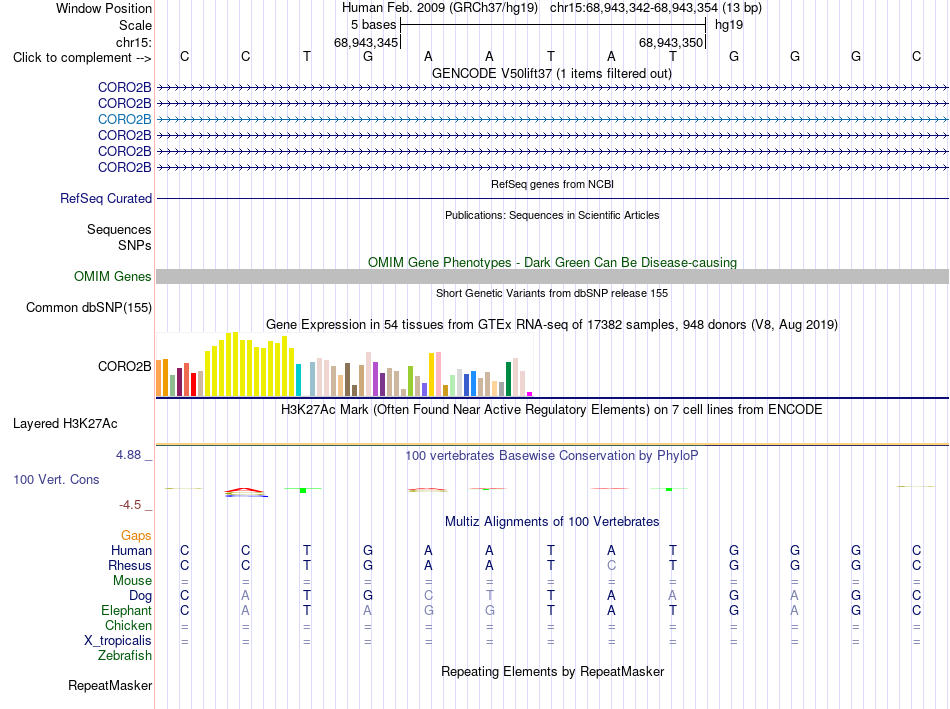
Task: Select the Chicken alignment row label
Action: coord(128,625)
